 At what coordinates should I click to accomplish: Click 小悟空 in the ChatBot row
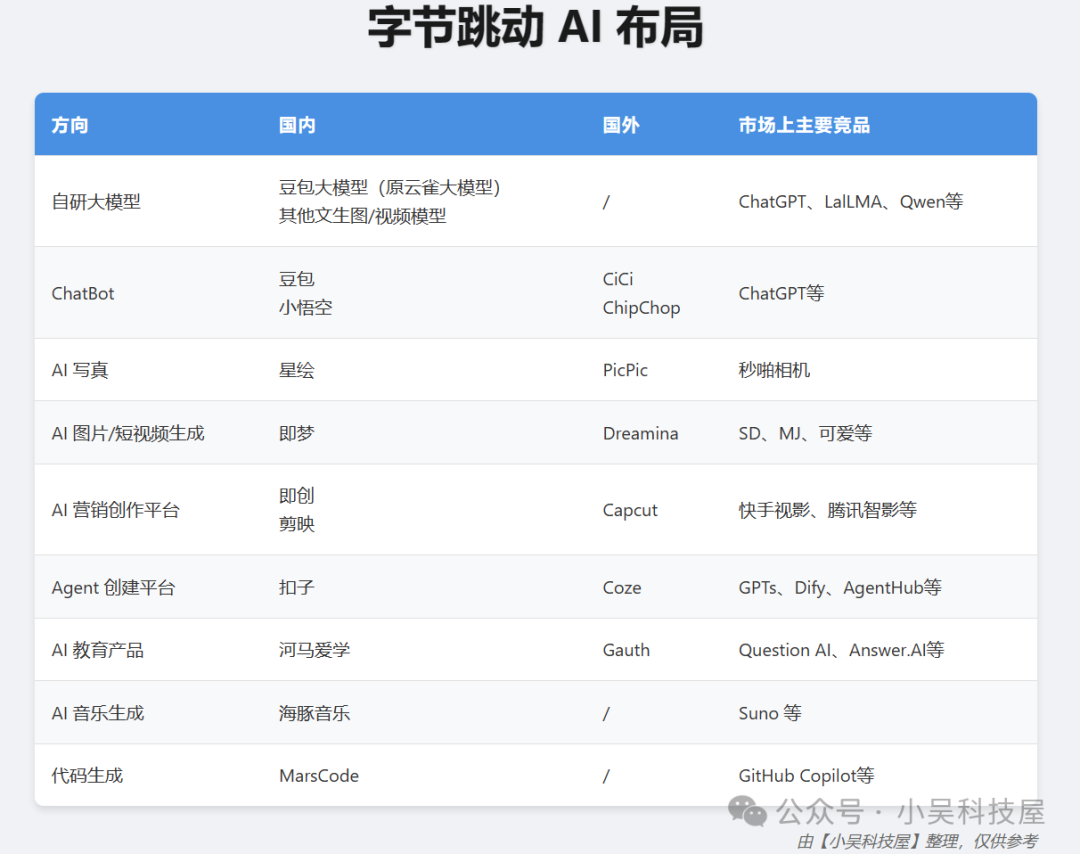pos(306,308)
